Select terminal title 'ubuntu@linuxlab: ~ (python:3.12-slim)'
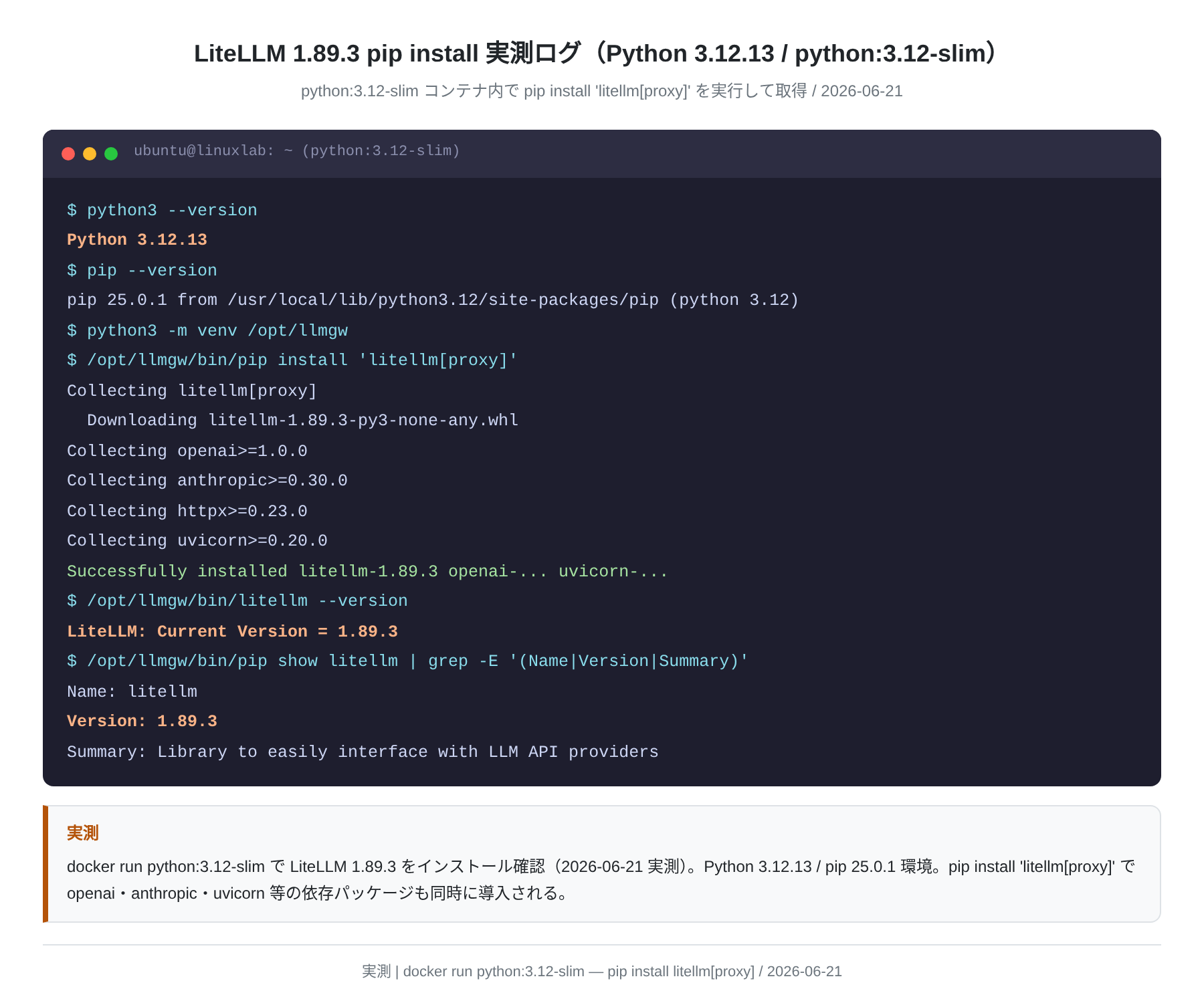Screen dimensions: 1204x1007 click(x=297, y=151)
